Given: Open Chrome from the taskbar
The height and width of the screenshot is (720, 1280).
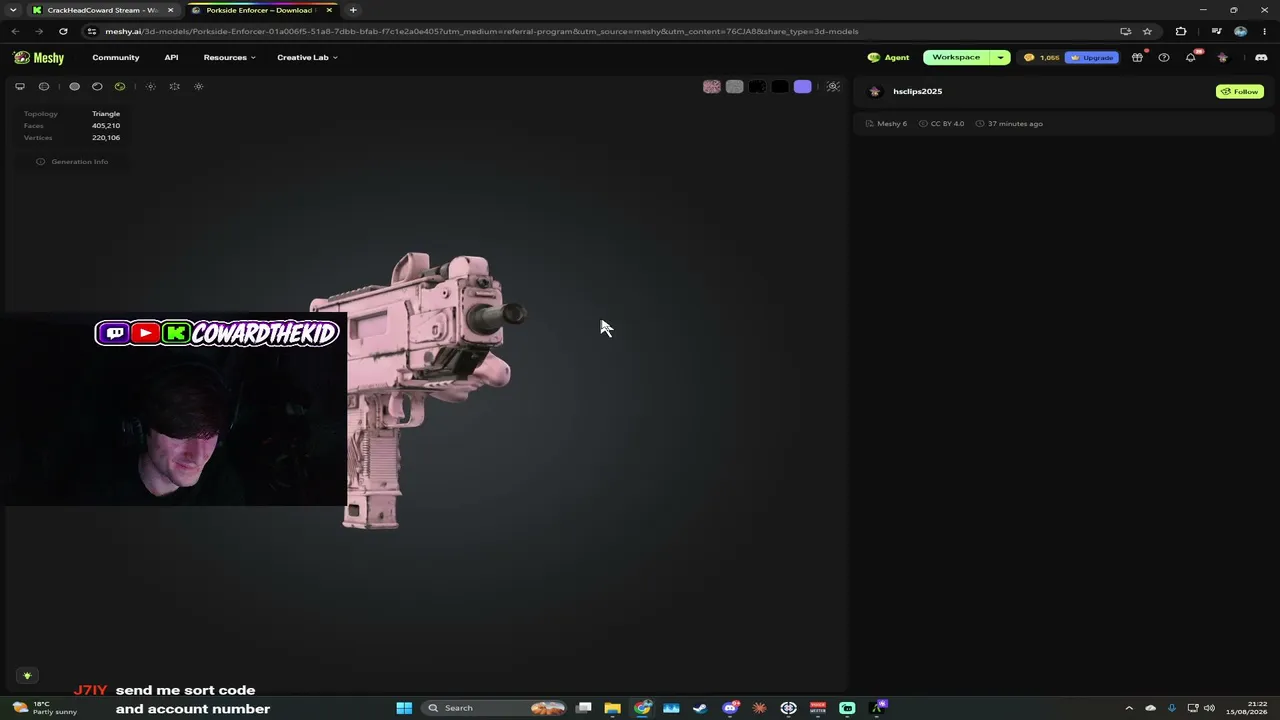Looking at the screenshot, I should [642, 708].
